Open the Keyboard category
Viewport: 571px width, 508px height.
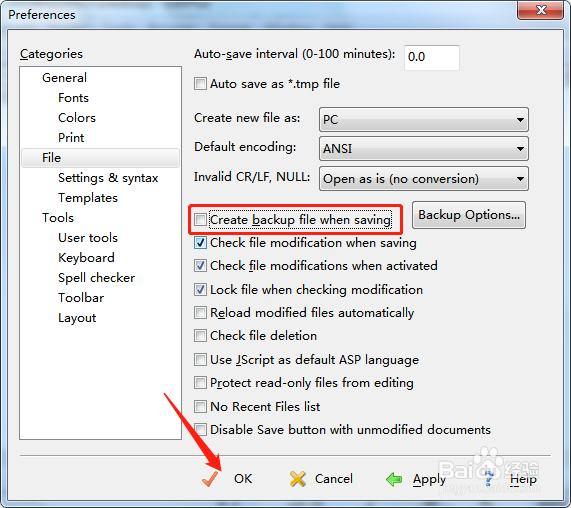(x=86, y=258)
